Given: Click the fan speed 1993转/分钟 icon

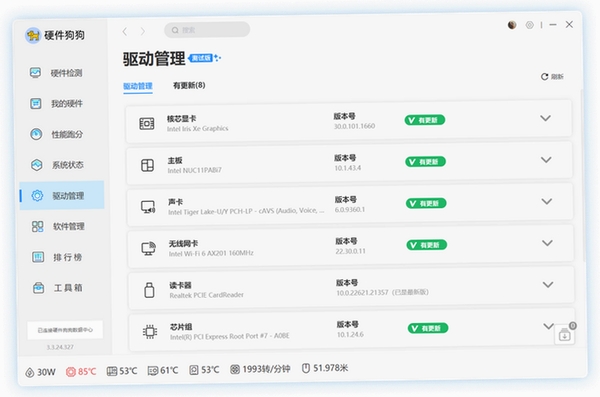Looking at the screenshot, I should click(x=235, y=369).
